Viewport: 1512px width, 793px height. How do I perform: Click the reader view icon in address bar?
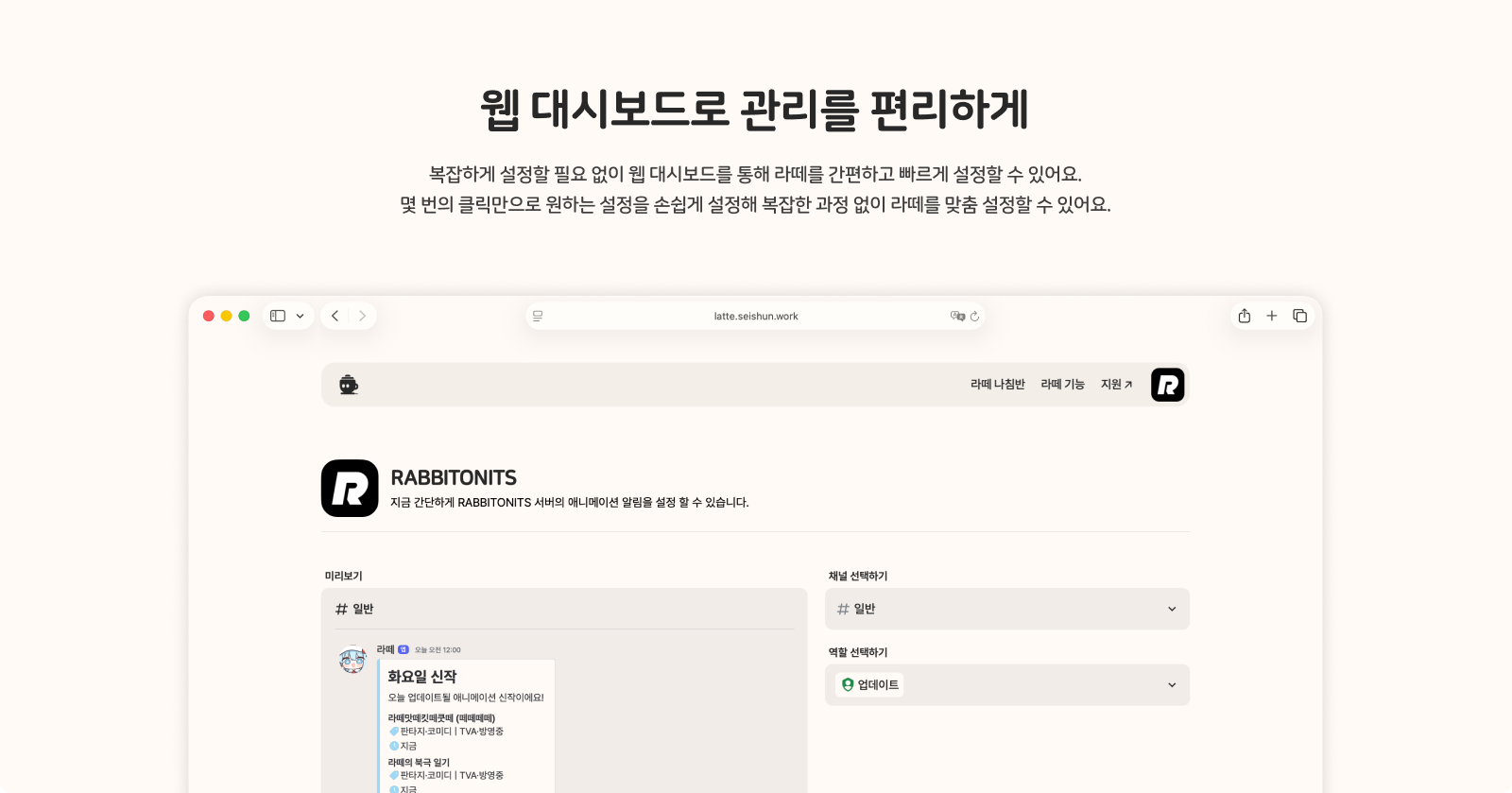tap(538, 317)
